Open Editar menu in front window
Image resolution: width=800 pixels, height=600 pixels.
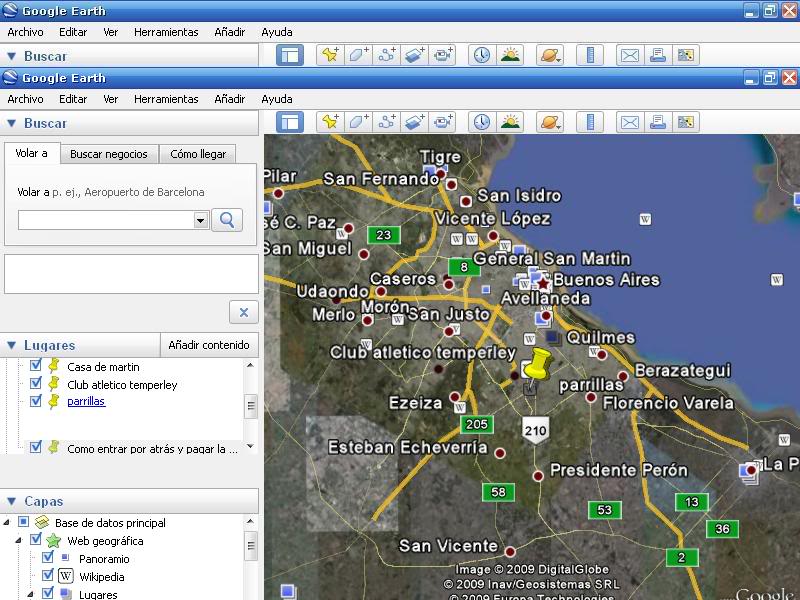73,99
